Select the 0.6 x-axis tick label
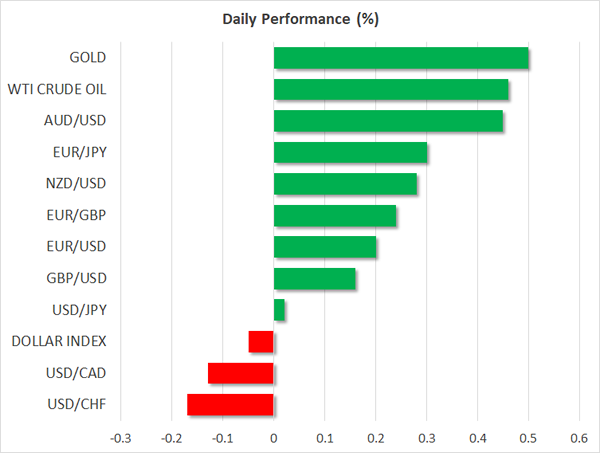This screenshot has height=453, width=600. tap(578, 438)
